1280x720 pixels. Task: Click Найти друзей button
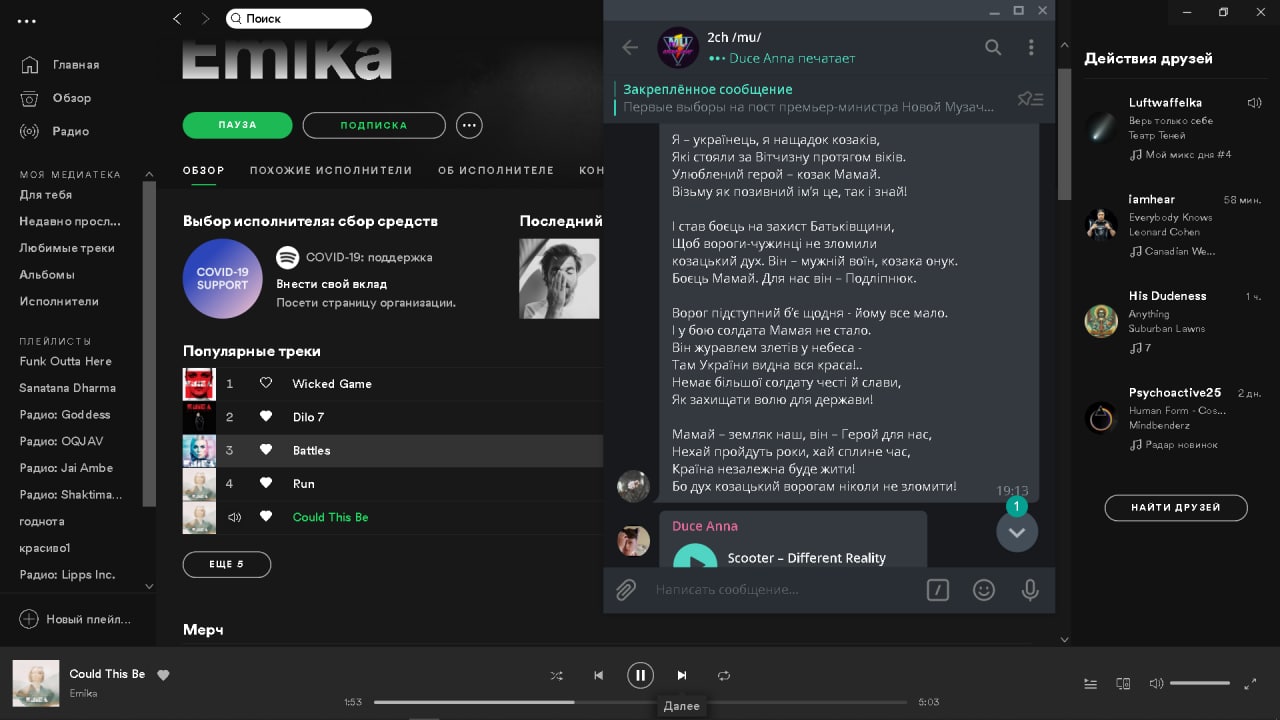coord(1176,508)
